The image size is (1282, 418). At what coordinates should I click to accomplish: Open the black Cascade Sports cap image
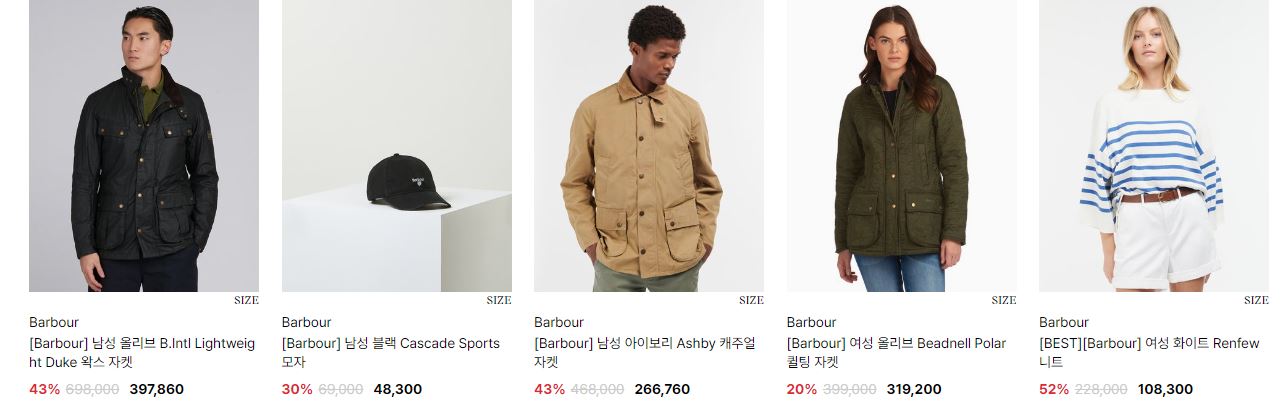pos(397,146)
